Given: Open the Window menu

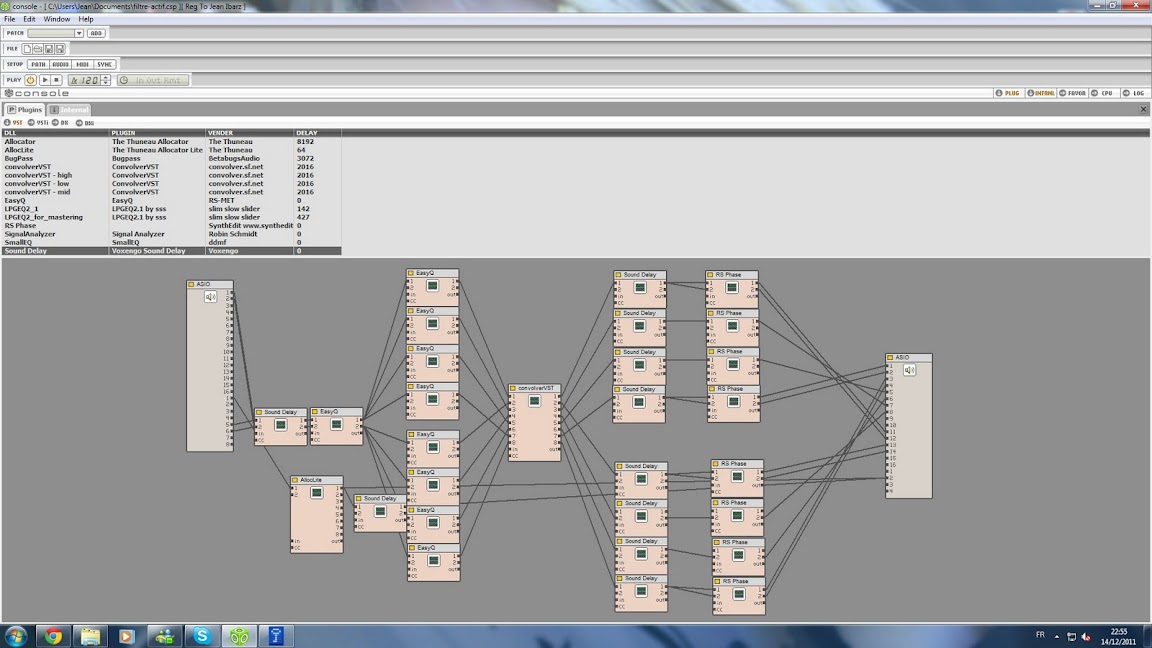Looking at the screenshot, I should [x=57, y=19].
